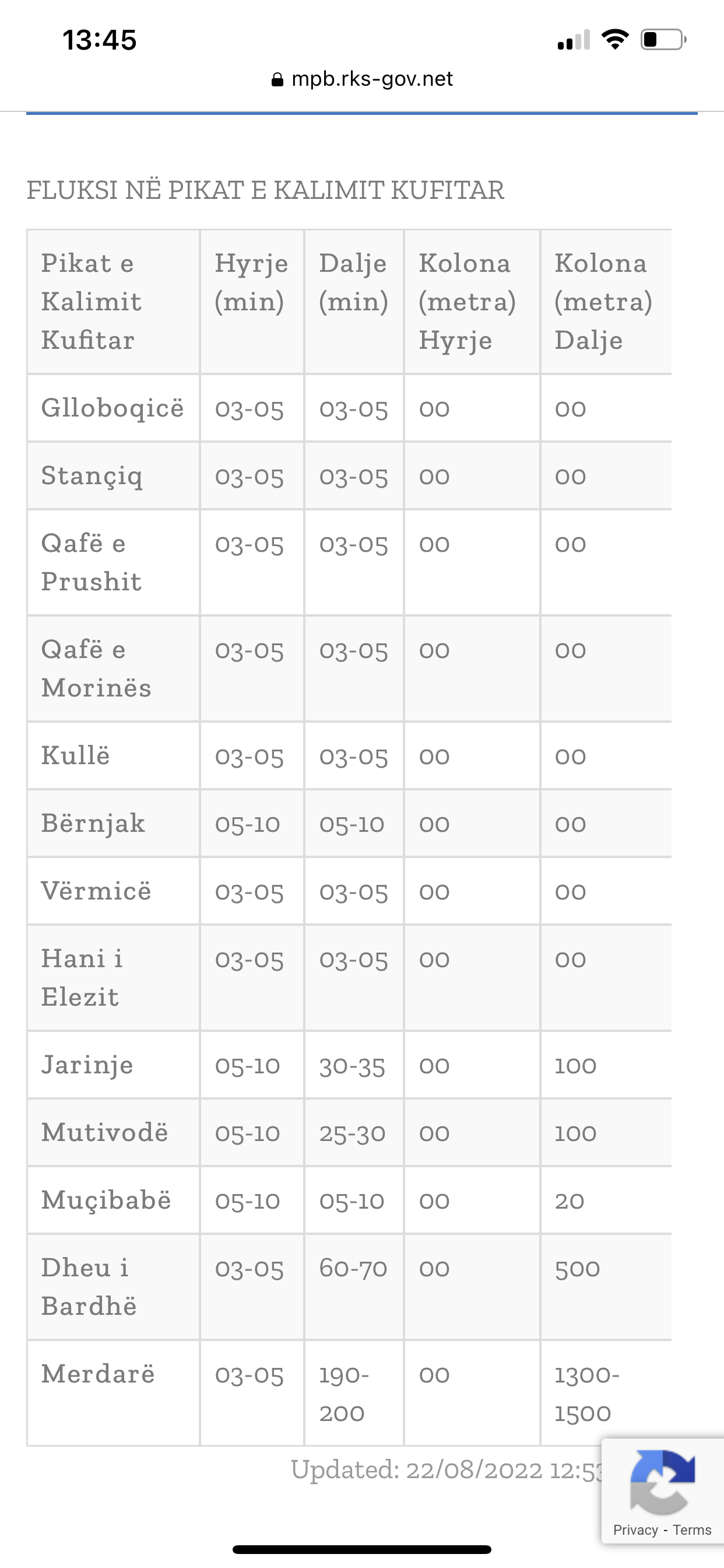
Task: Tap the home indicator bar
Action: click(362, 1549)
